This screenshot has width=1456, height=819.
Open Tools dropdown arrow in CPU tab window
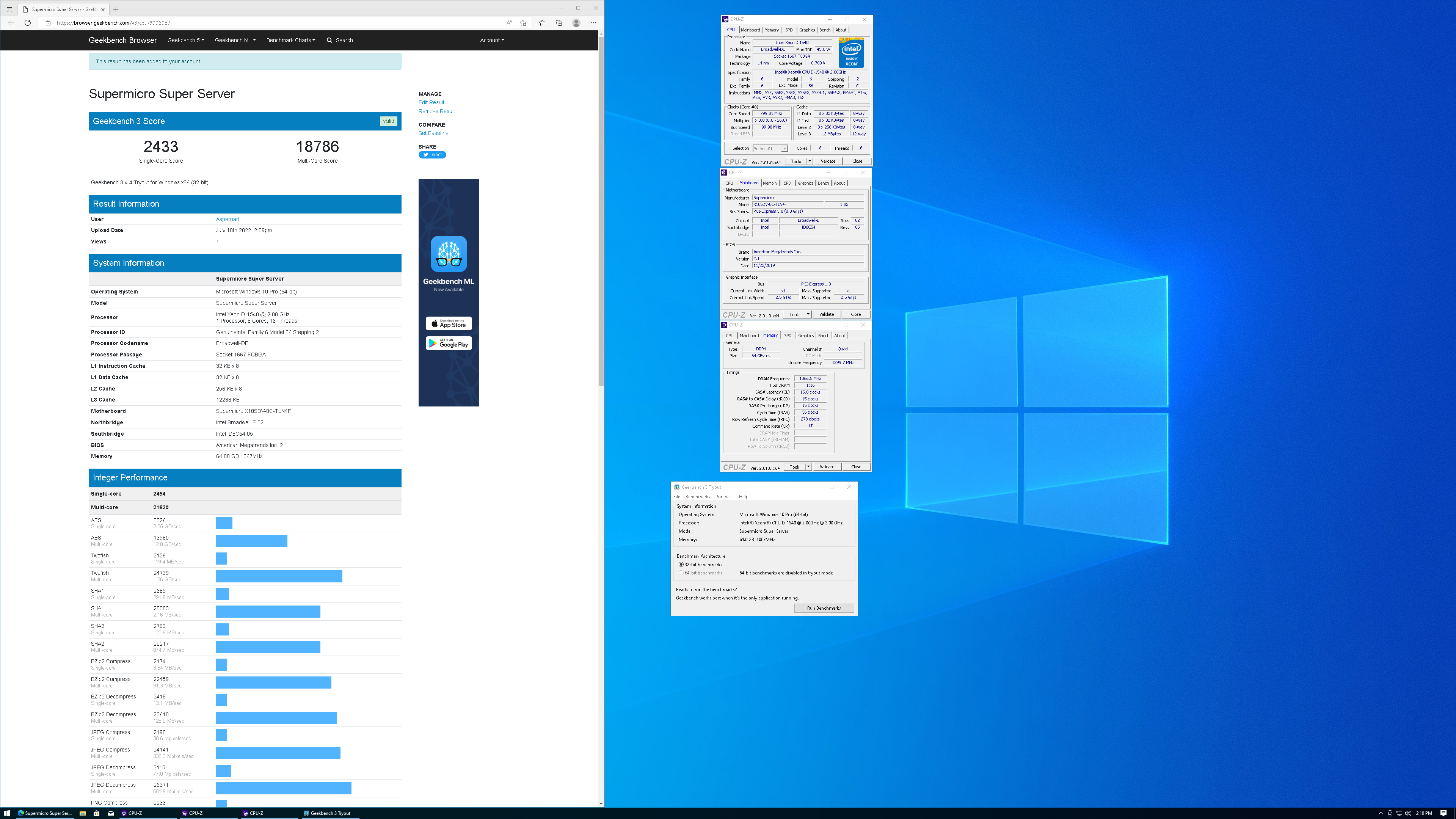point(810,161)
